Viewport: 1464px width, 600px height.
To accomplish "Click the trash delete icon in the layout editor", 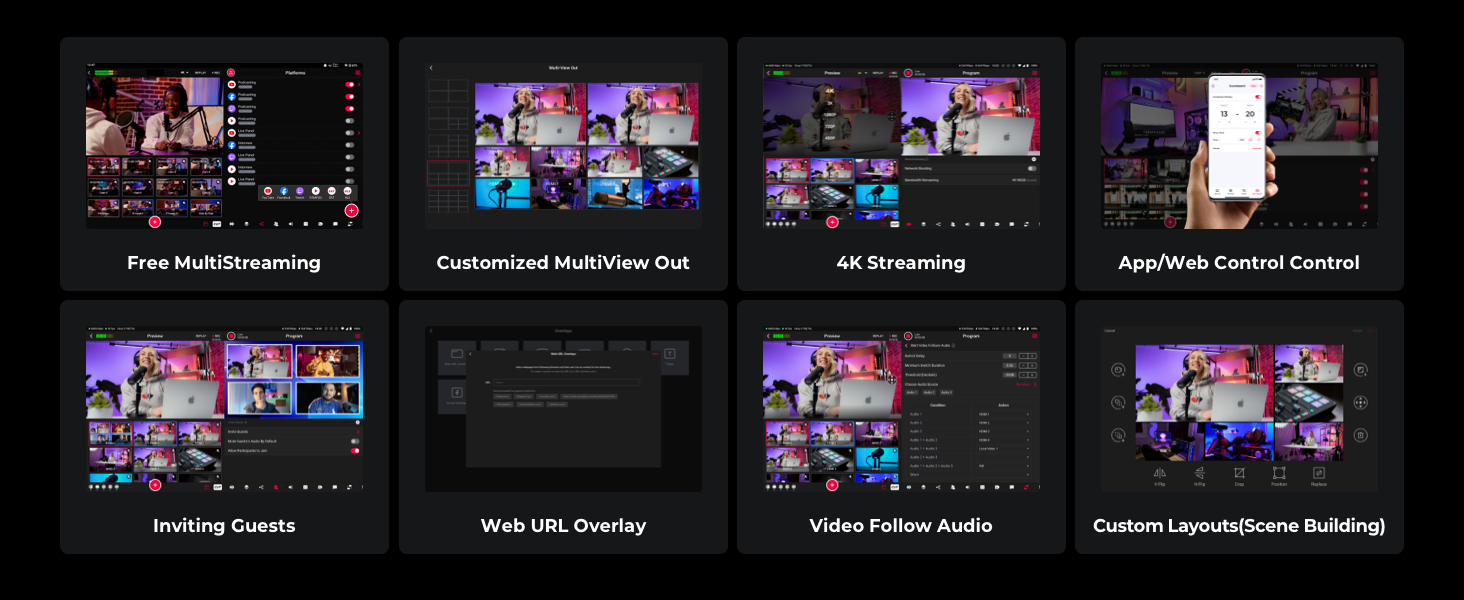I will tap(1361, 435).
